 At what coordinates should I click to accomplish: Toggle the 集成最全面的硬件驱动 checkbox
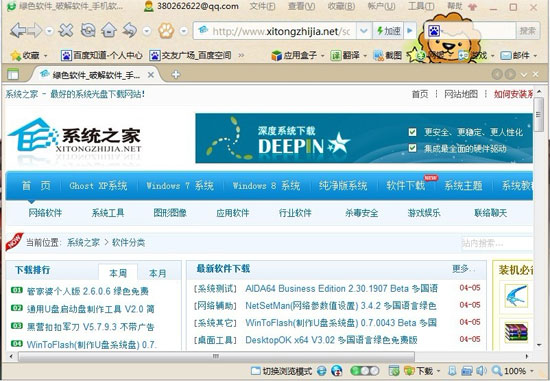pyautogui.click(x=412, y=148)
